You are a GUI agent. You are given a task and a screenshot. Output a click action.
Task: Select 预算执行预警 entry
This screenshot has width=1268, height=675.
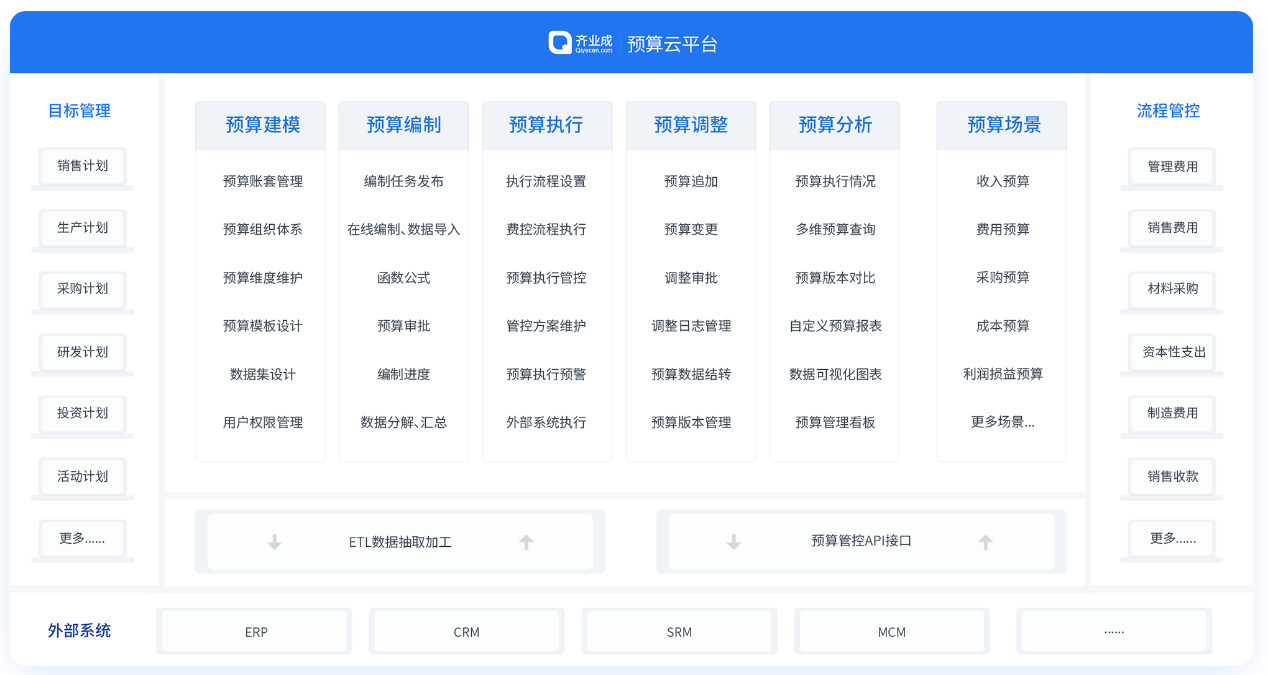click(546, 374)
